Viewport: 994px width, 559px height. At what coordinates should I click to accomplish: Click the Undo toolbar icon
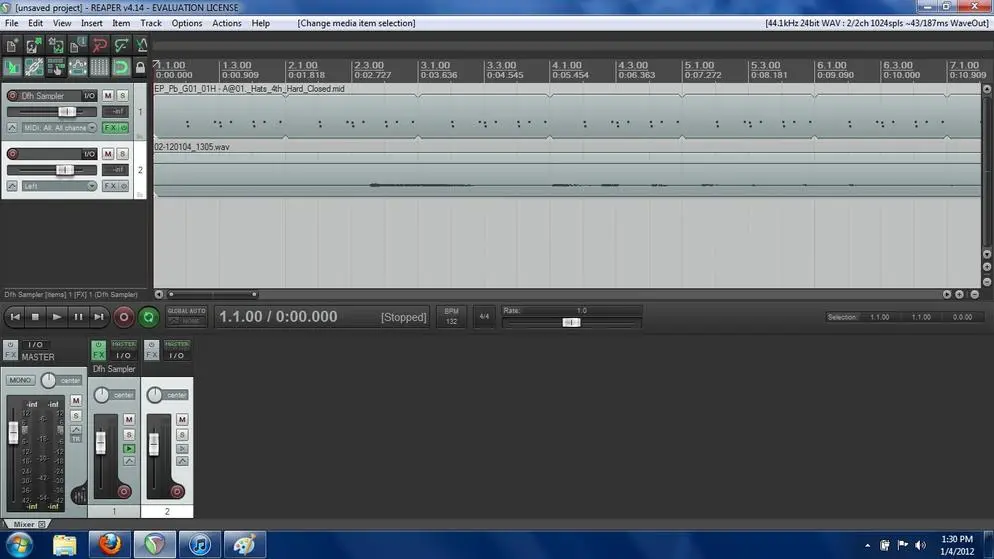click(x=99, y=45)
